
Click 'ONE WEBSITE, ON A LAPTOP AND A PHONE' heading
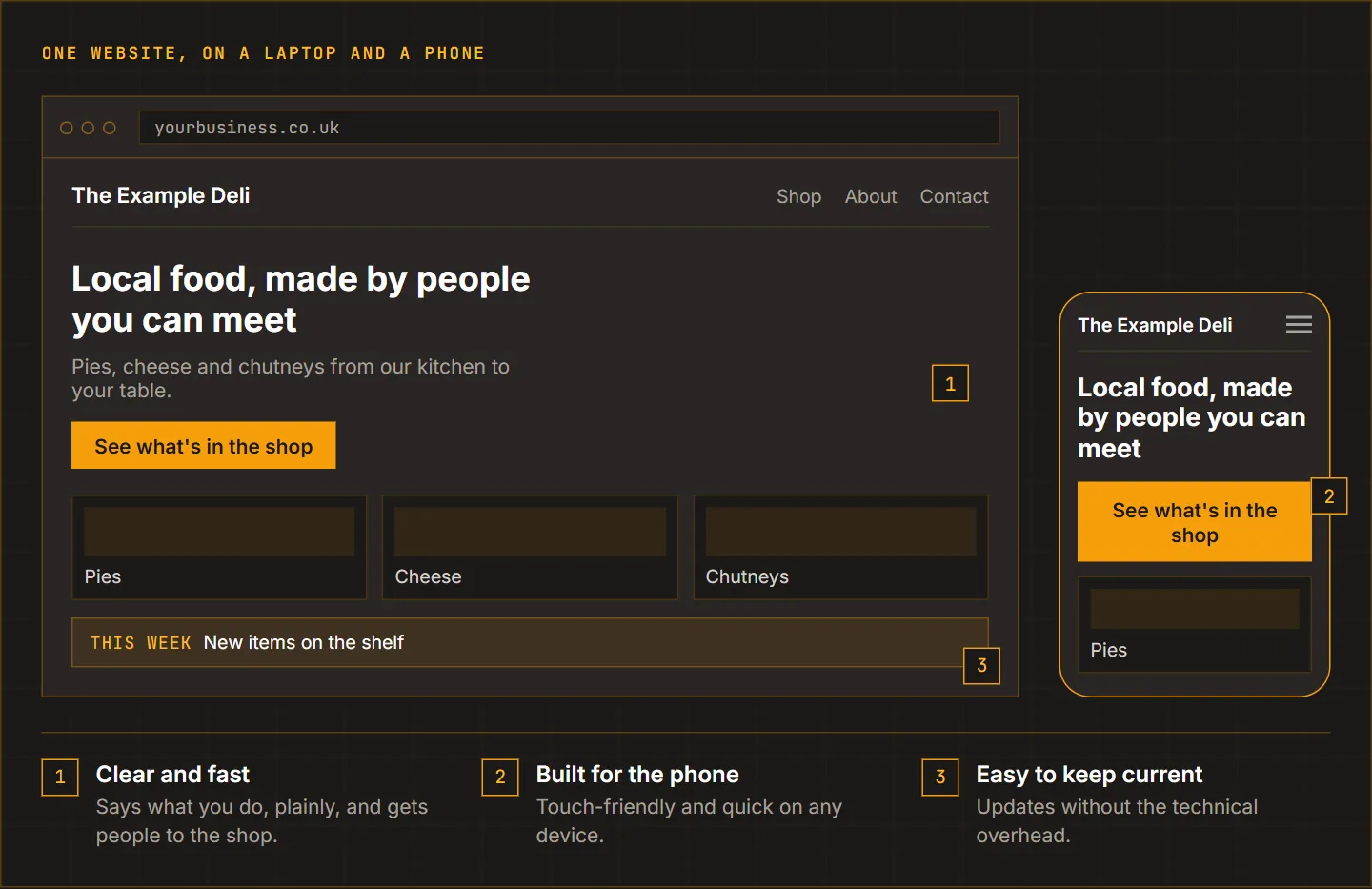point(263,53)
